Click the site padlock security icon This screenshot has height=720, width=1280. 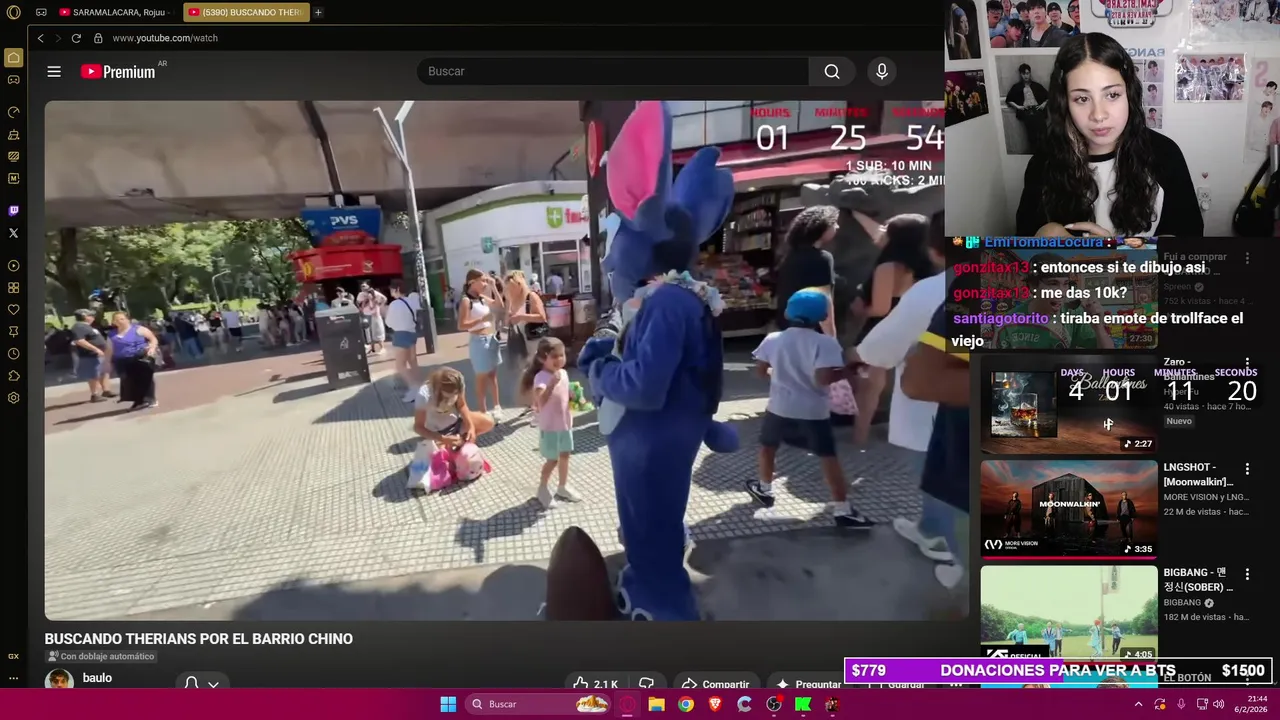point(98,38)
